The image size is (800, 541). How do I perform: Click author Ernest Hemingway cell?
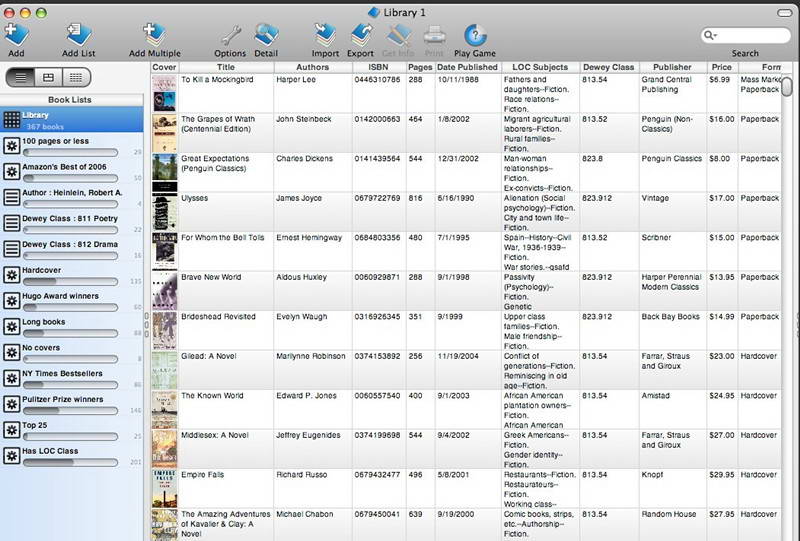[309, 238]
